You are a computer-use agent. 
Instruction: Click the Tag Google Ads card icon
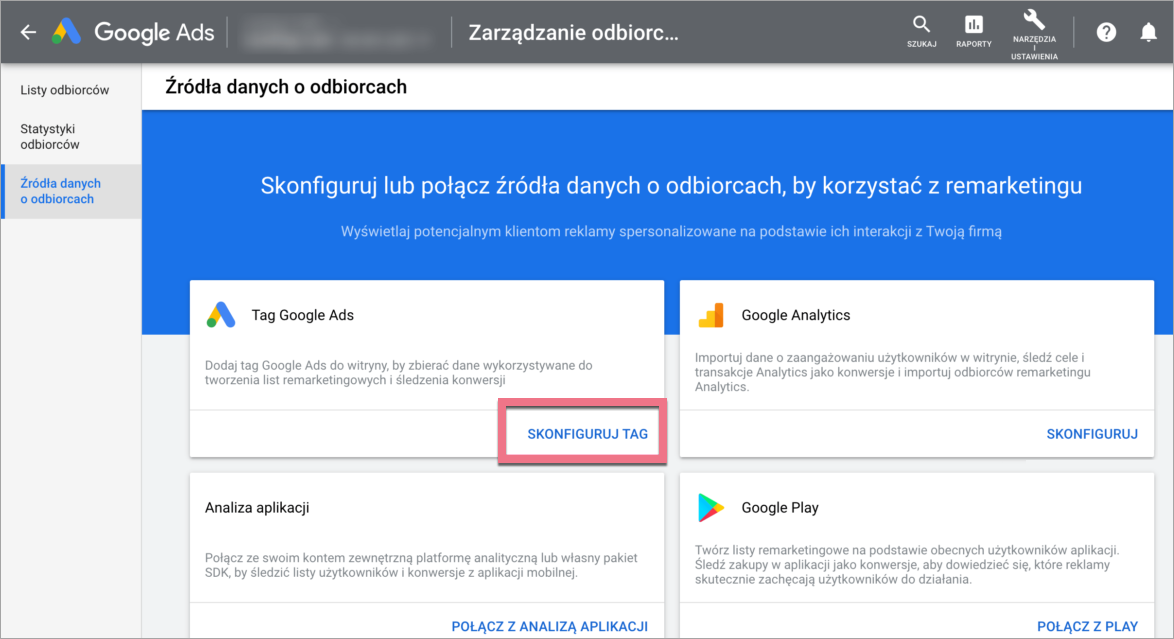pos(221,315)
